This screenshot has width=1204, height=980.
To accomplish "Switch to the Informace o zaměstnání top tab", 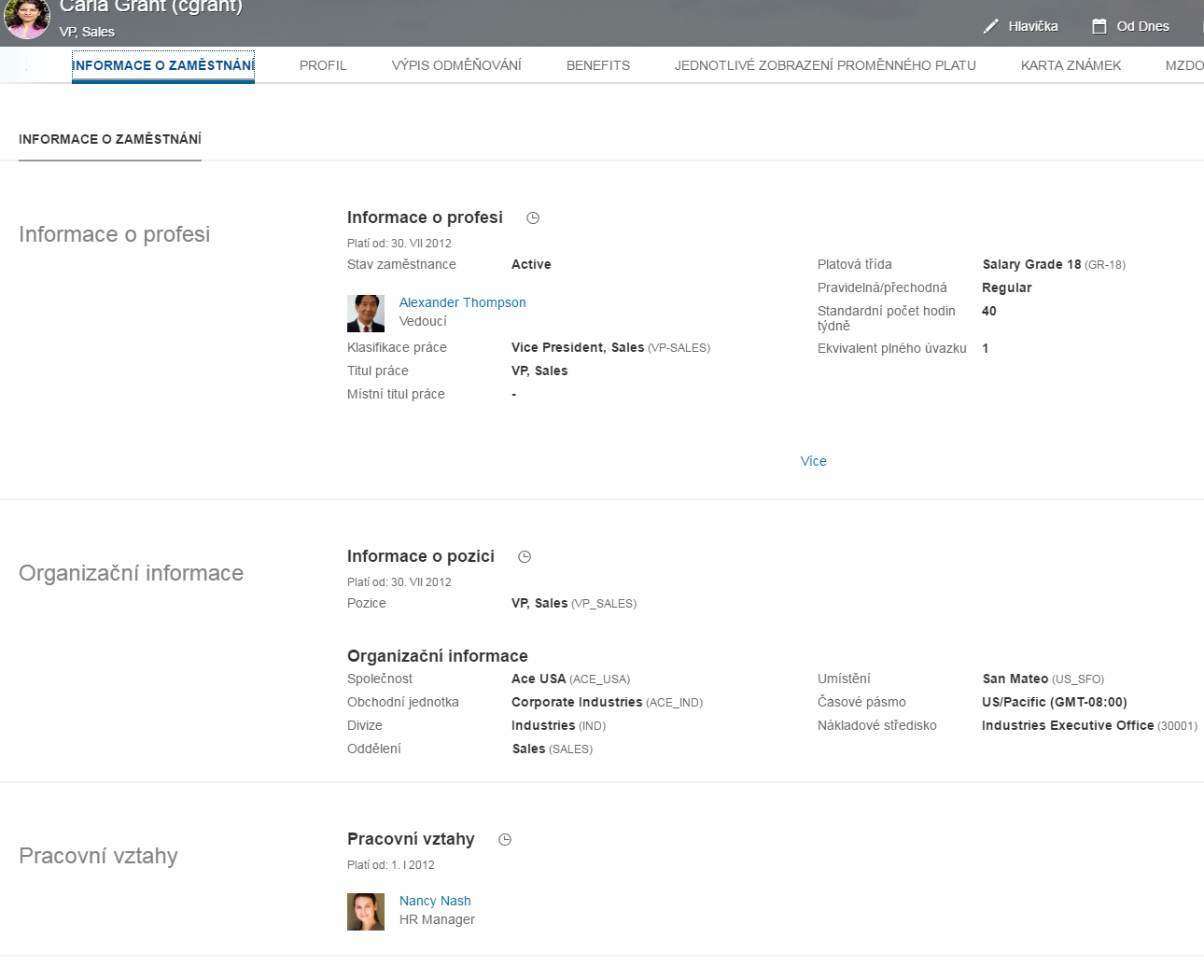I will 163,65.
